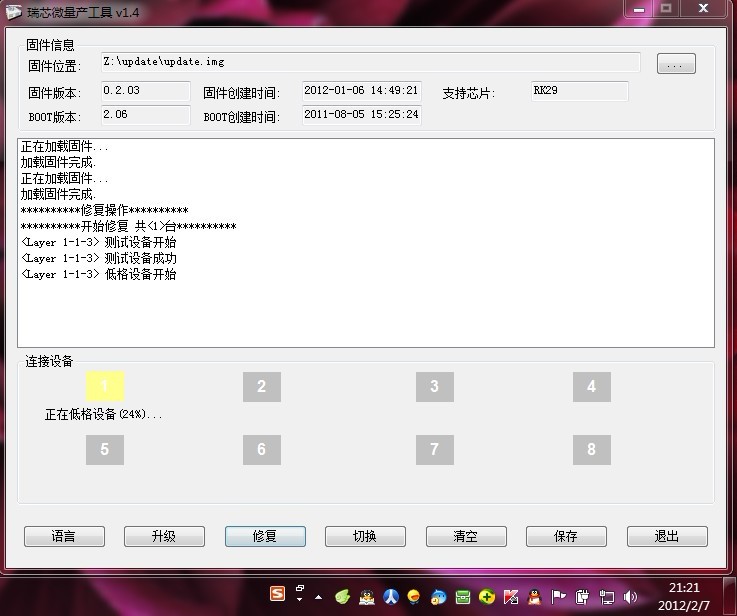Viewport: 737px width, 616px height.
Task: Open Action Center flag icon
Action: [x=558, y=597]
